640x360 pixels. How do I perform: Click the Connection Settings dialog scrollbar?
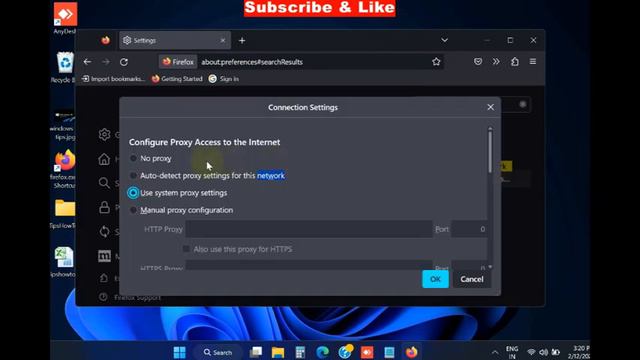(x=490, y=152)
